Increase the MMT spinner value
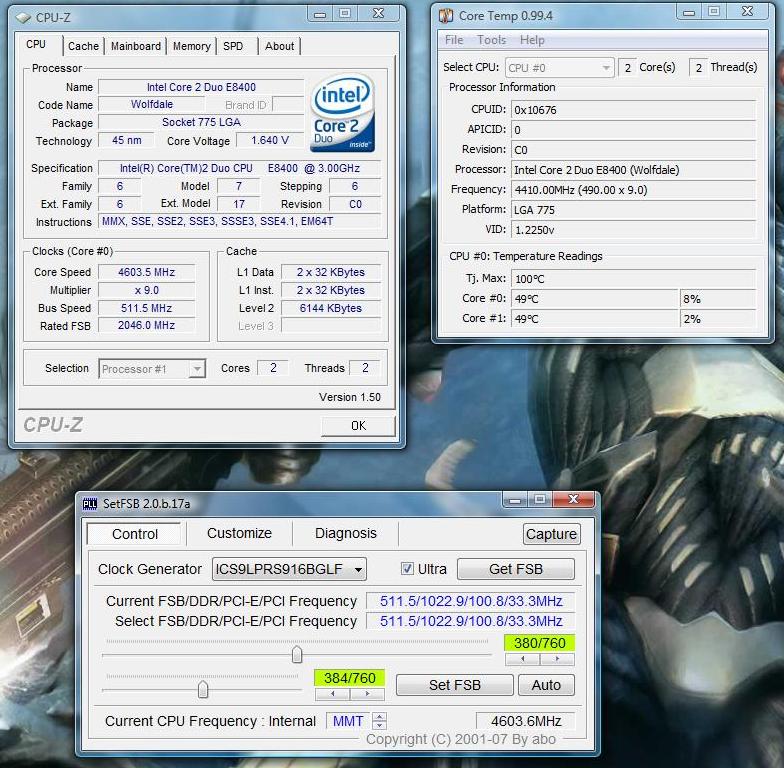 [x=380, y=716]
